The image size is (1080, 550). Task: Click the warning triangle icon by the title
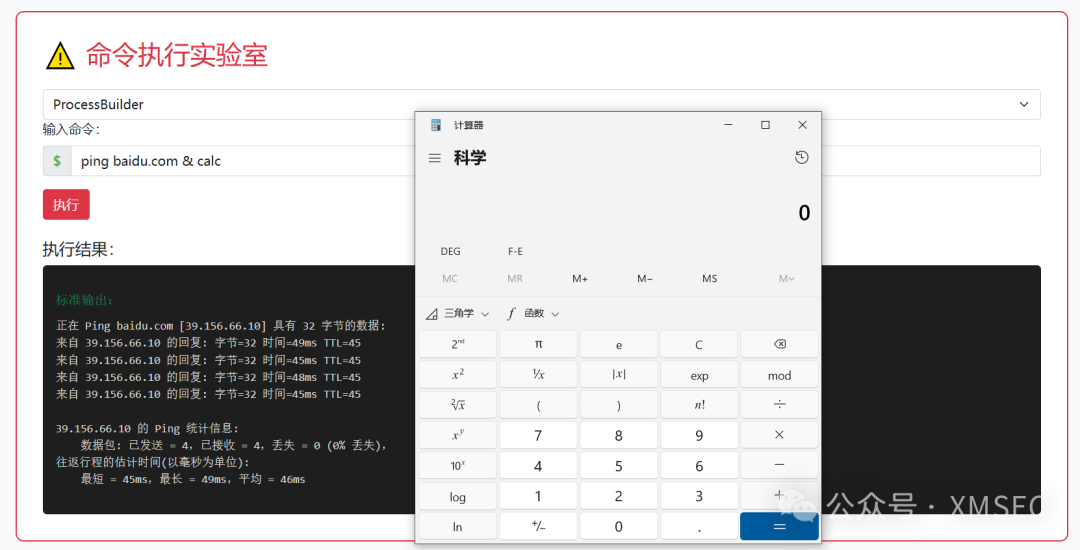pyautogui.click(x=60, y=56)
